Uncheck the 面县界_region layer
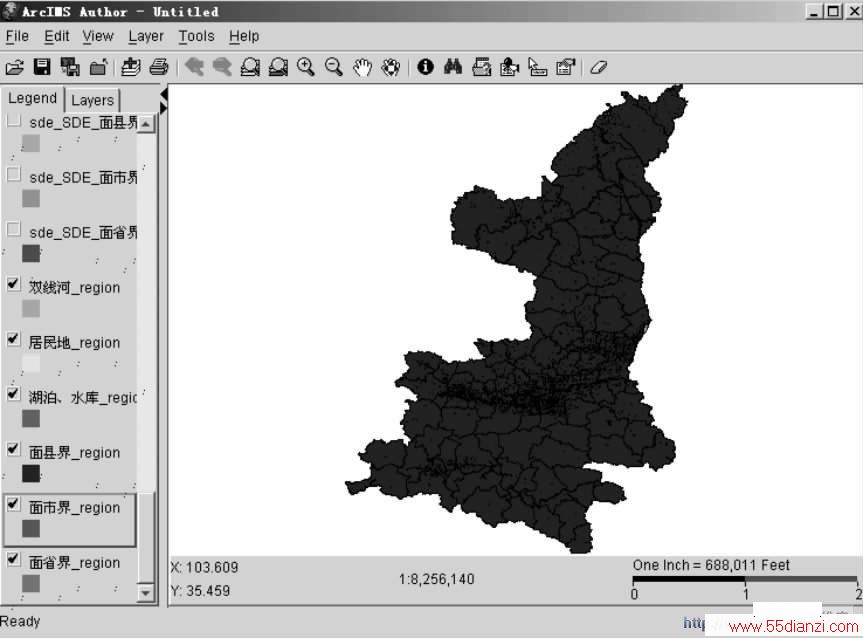 click(x=14, y=449)
